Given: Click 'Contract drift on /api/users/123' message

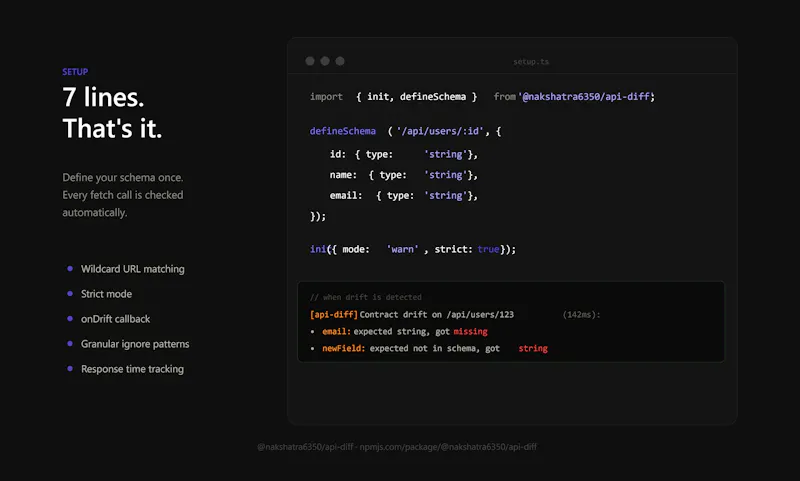Looking at the screenshot, I should tap(437, 315).
